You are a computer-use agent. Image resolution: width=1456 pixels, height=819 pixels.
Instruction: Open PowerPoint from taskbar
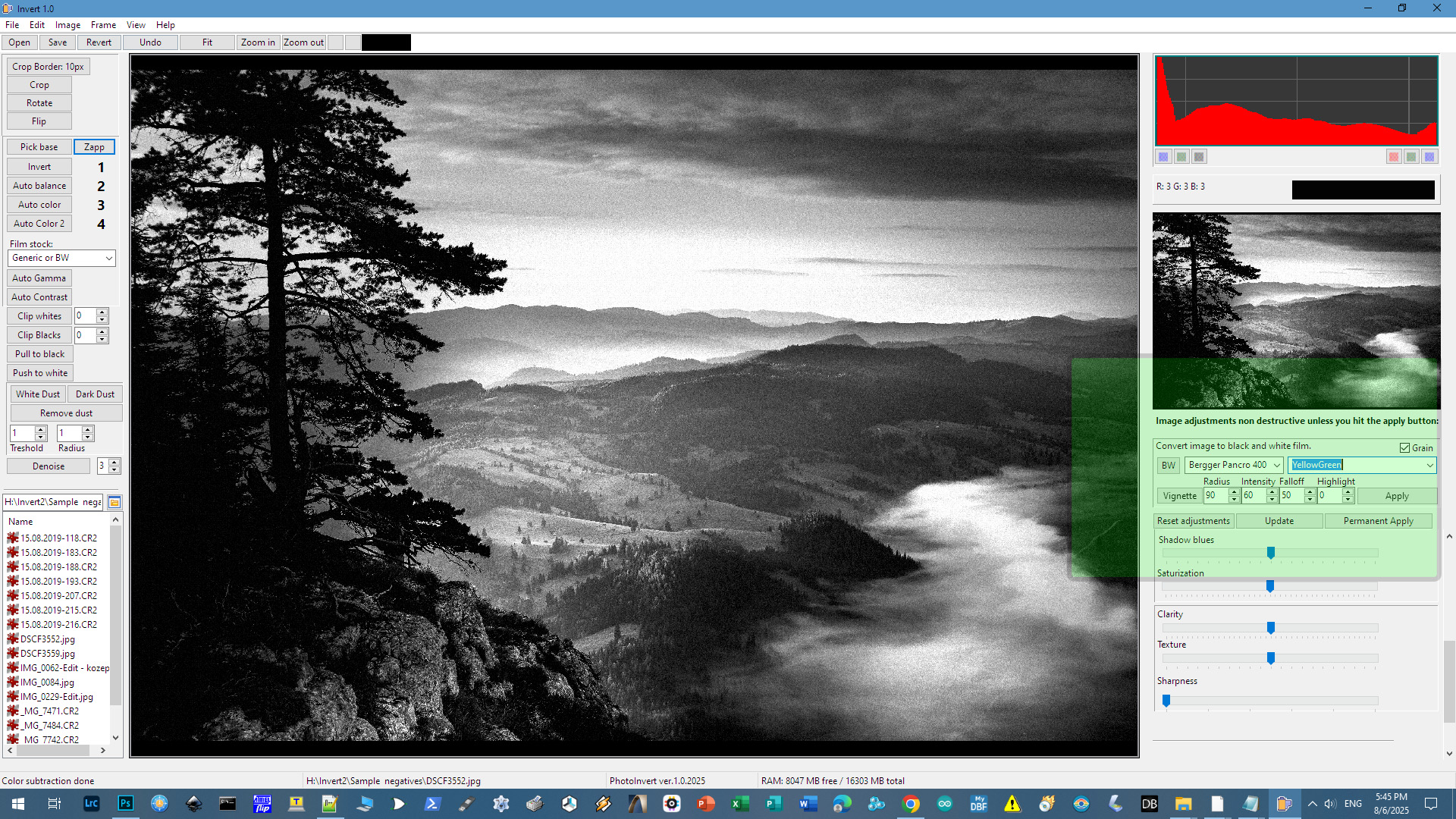(706, 804)
